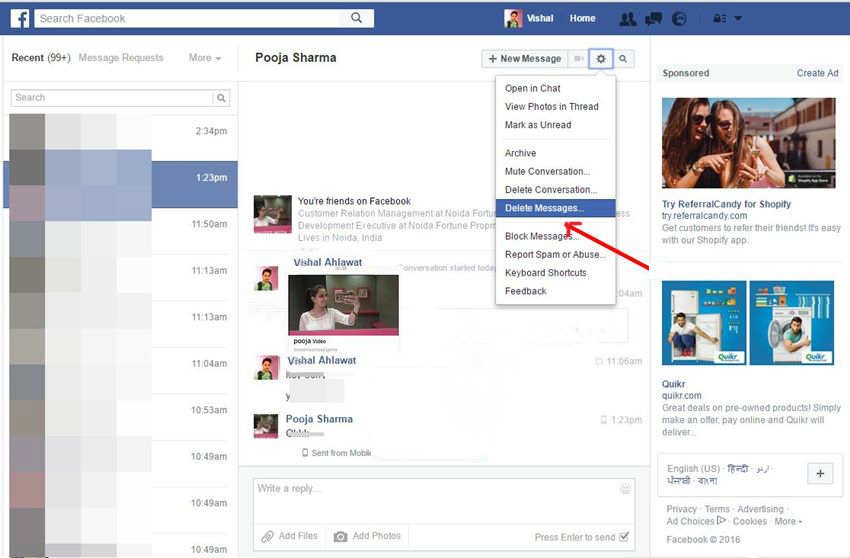
Task: Open the messages icon in top bar
Action: tap(654, 18)
